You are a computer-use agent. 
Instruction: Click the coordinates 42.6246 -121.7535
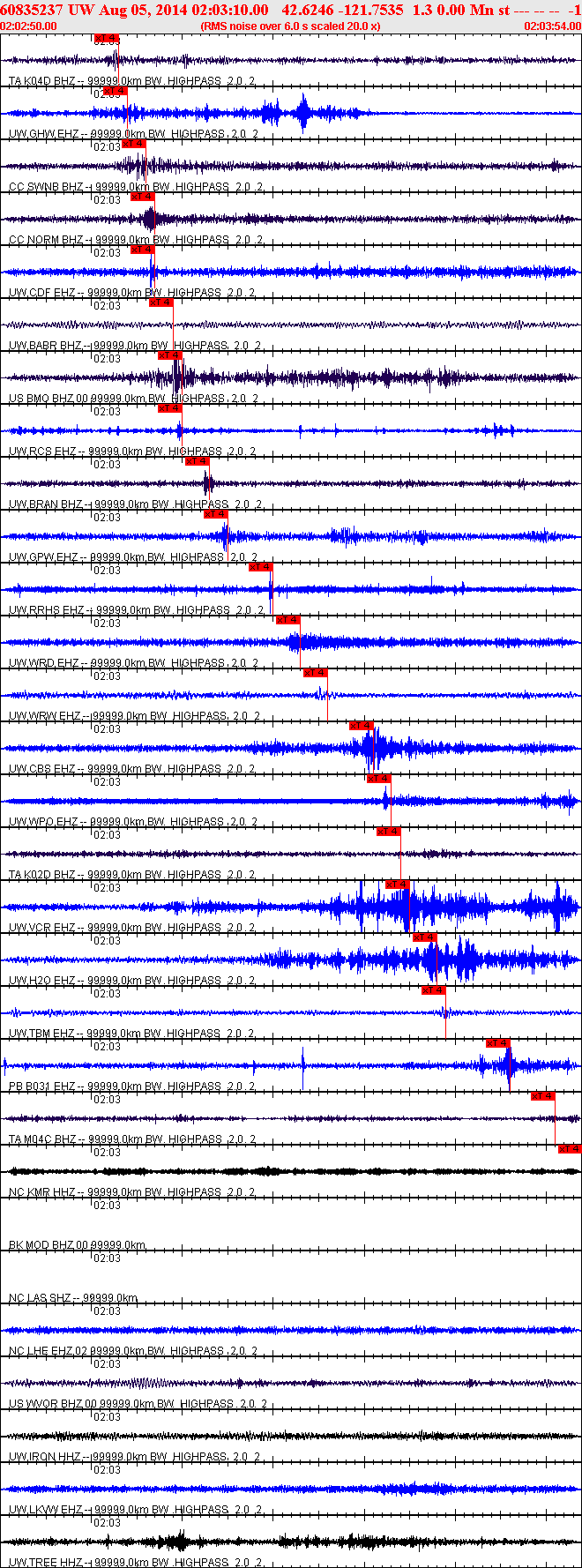click(342, 10)
